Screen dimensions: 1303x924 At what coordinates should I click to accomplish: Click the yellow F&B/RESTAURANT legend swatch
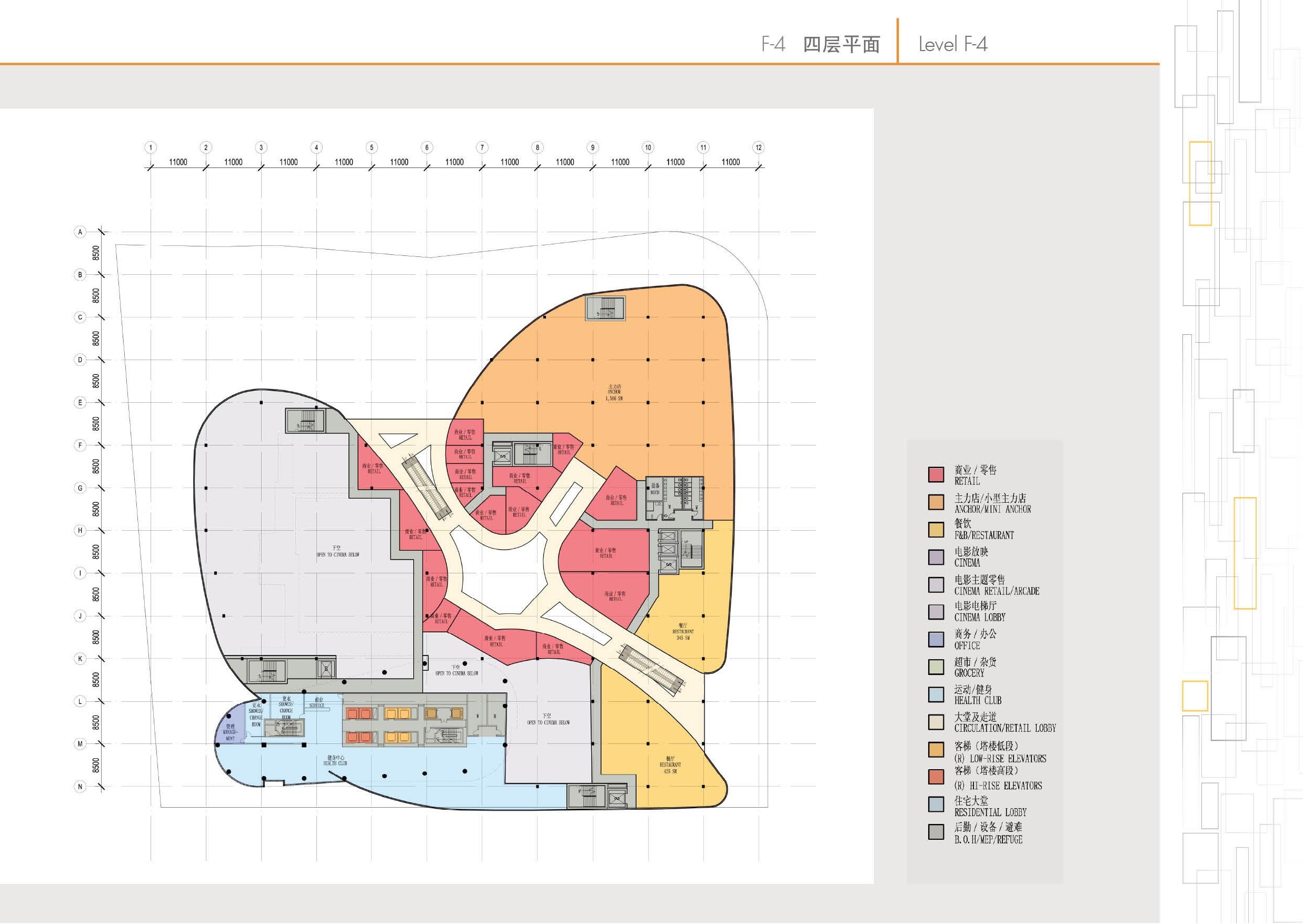coord(936,530)
